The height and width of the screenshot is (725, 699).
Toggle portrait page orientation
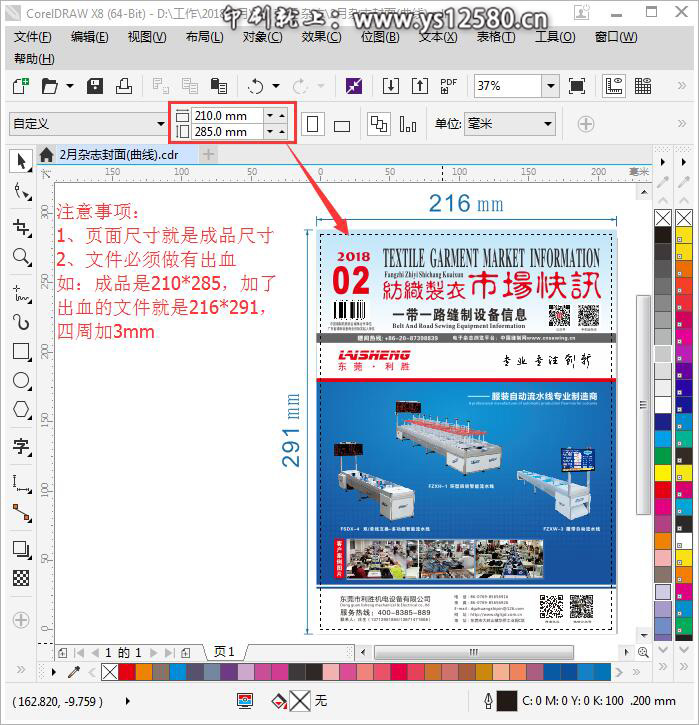(x=314, y=124)
